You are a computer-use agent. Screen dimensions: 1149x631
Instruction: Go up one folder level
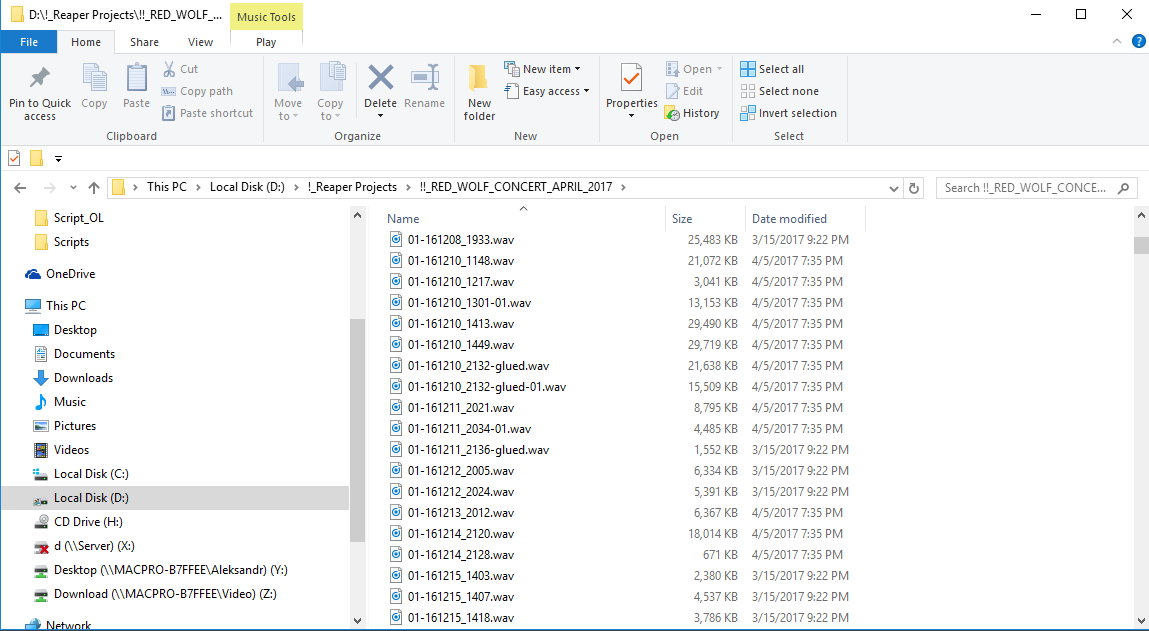tap(94, 188)
